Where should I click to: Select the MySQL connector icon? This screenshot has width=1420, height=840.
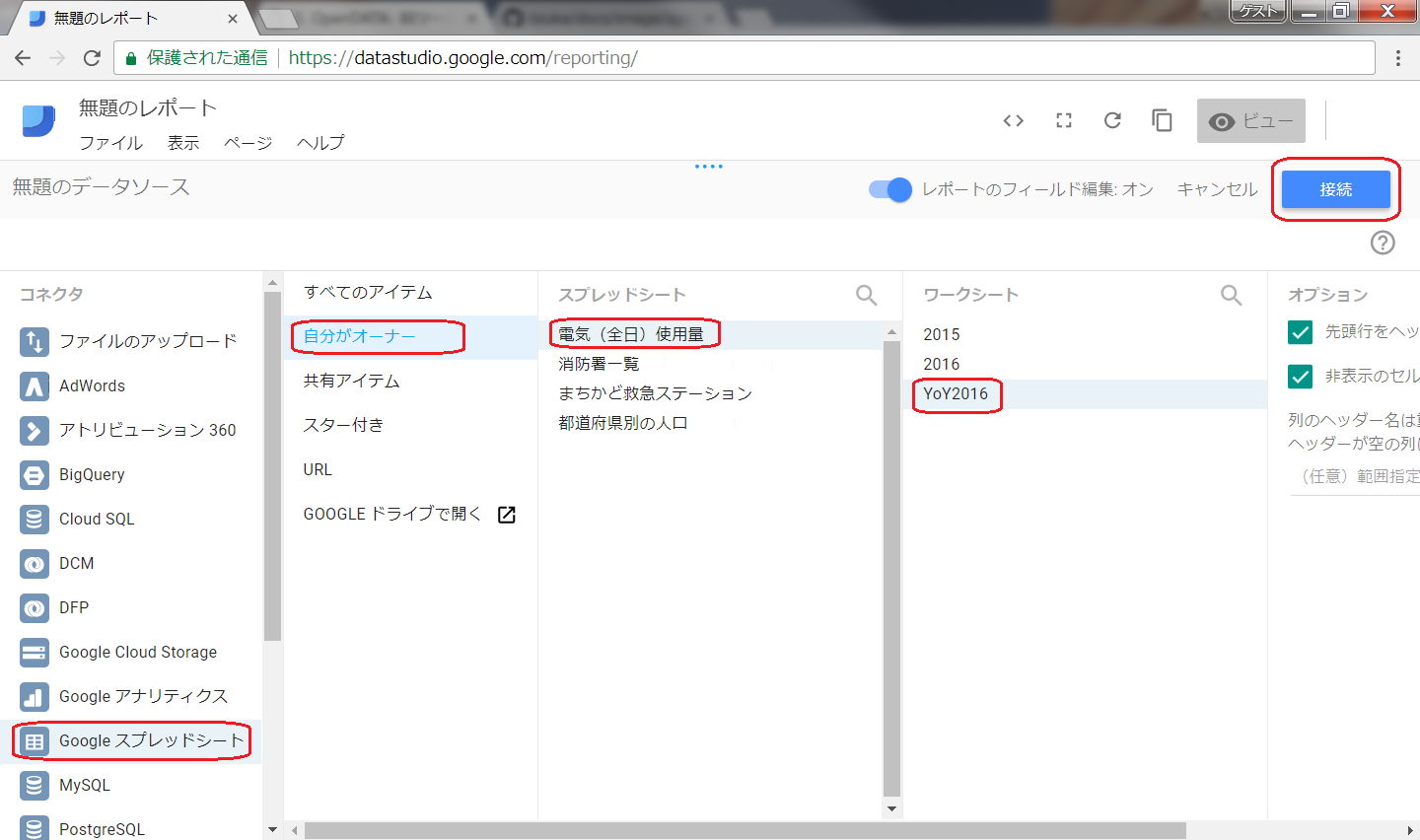[x=35, y=785]
